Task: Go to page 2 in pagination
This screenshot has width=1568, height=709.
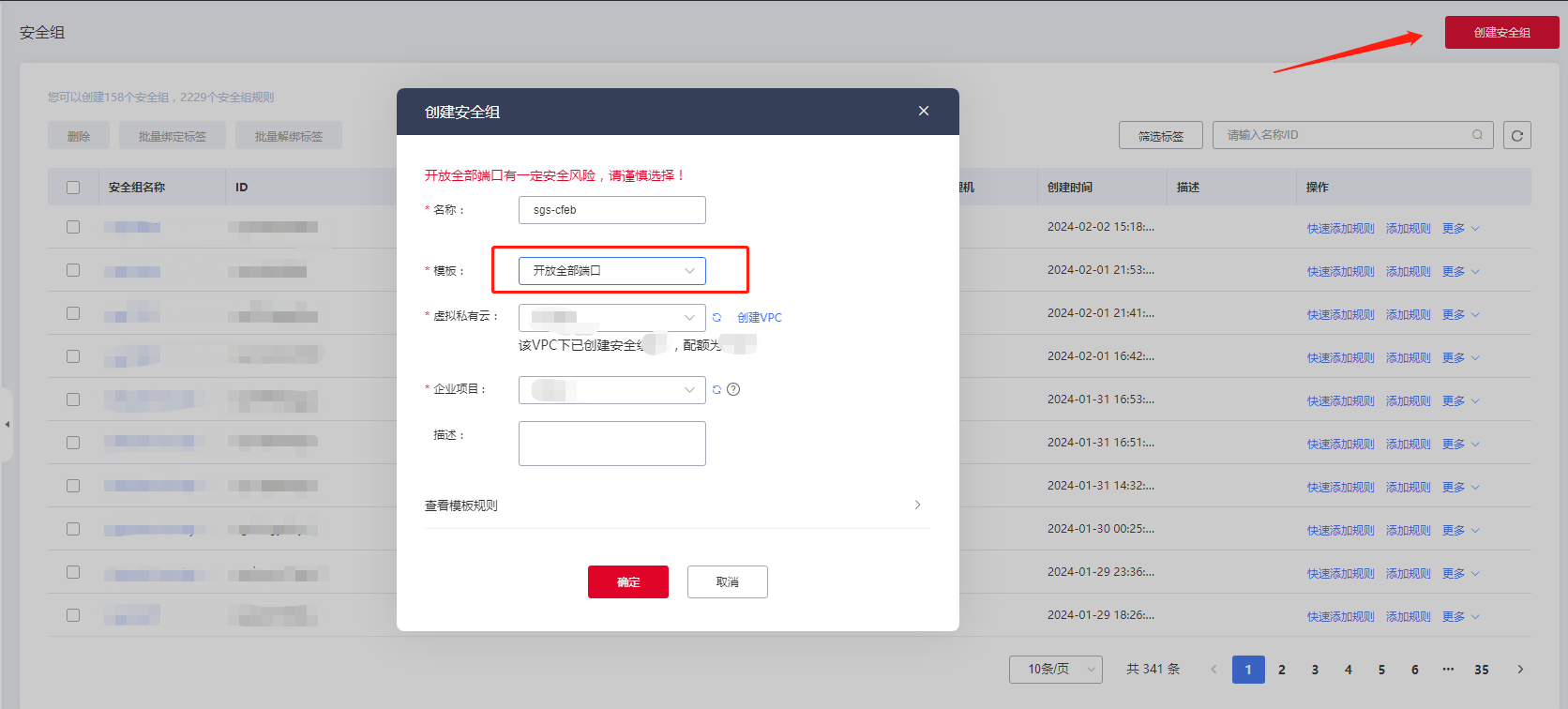Action: (x=1282, y=670)
